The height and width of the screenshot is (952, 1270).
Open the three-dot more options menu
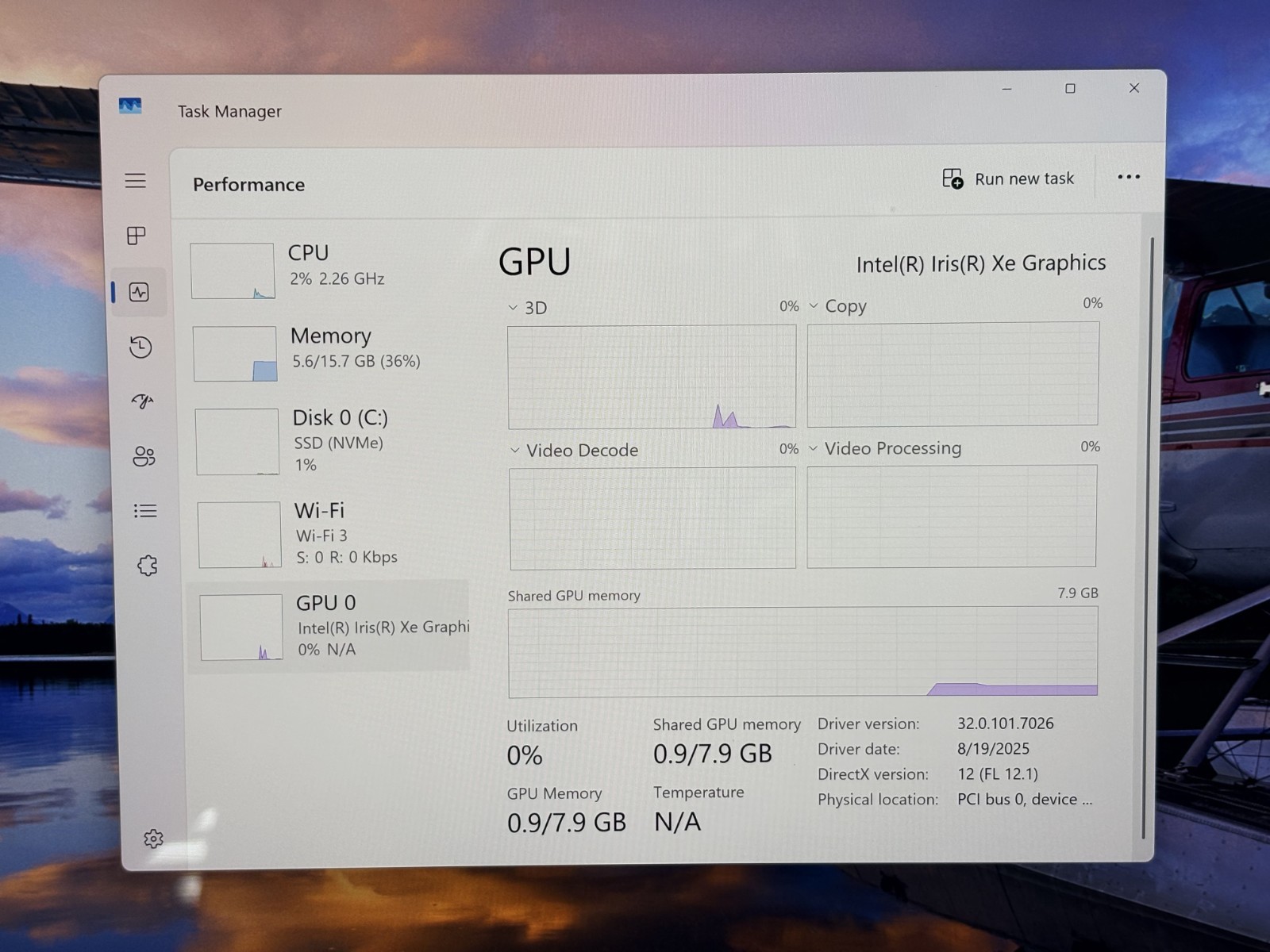(1129, 177)
